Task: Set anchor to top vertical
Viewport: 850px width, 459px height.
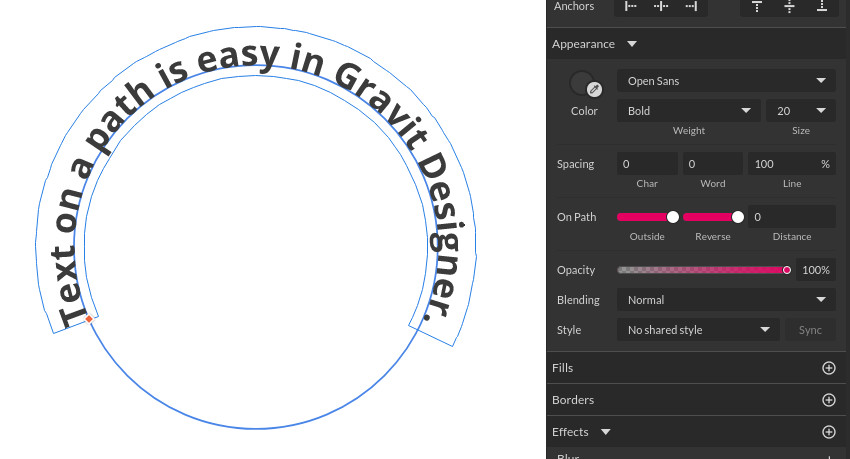Action: point(757,7)
